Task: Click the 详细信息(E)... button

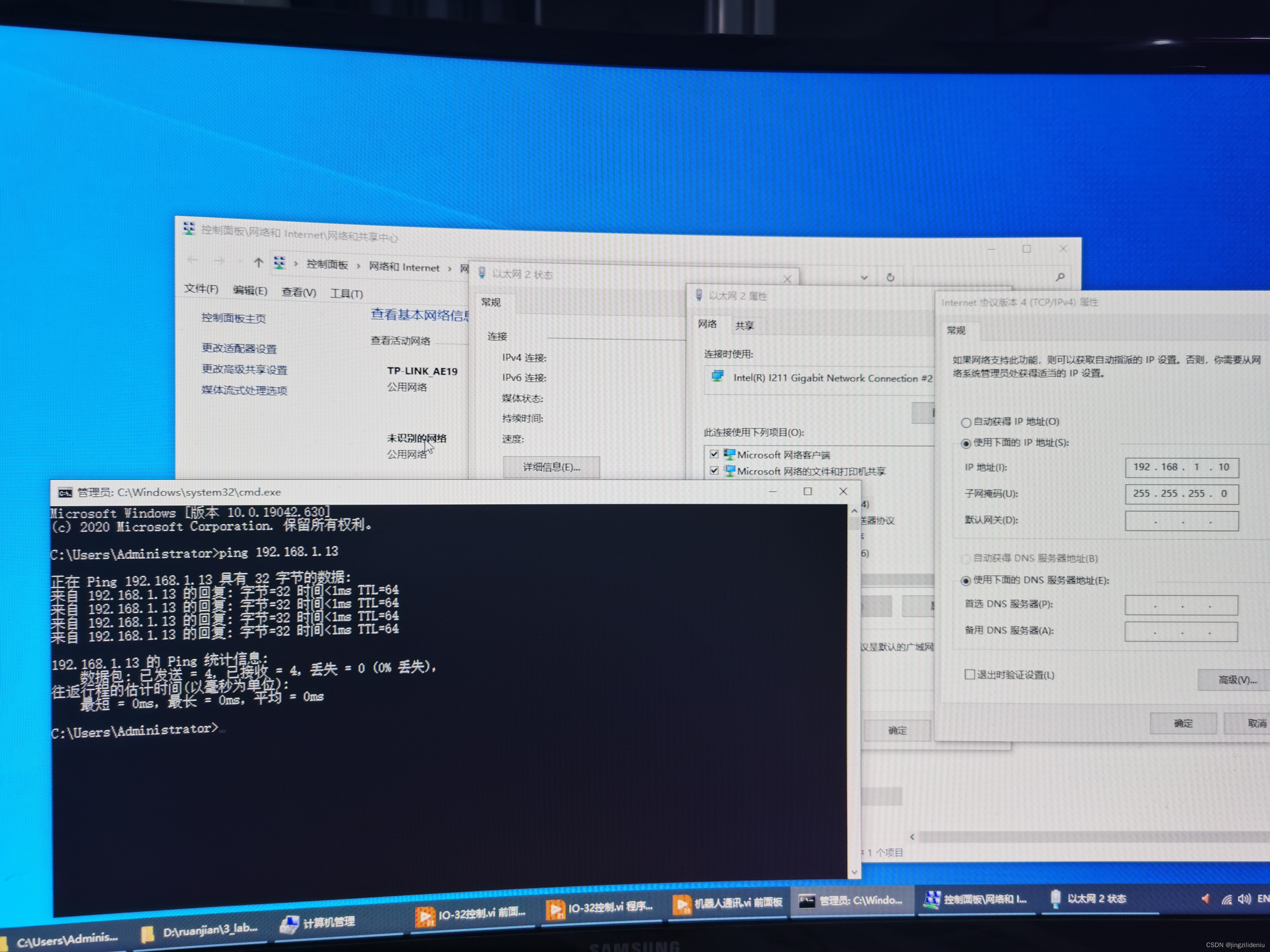Action: coord(551,467)
